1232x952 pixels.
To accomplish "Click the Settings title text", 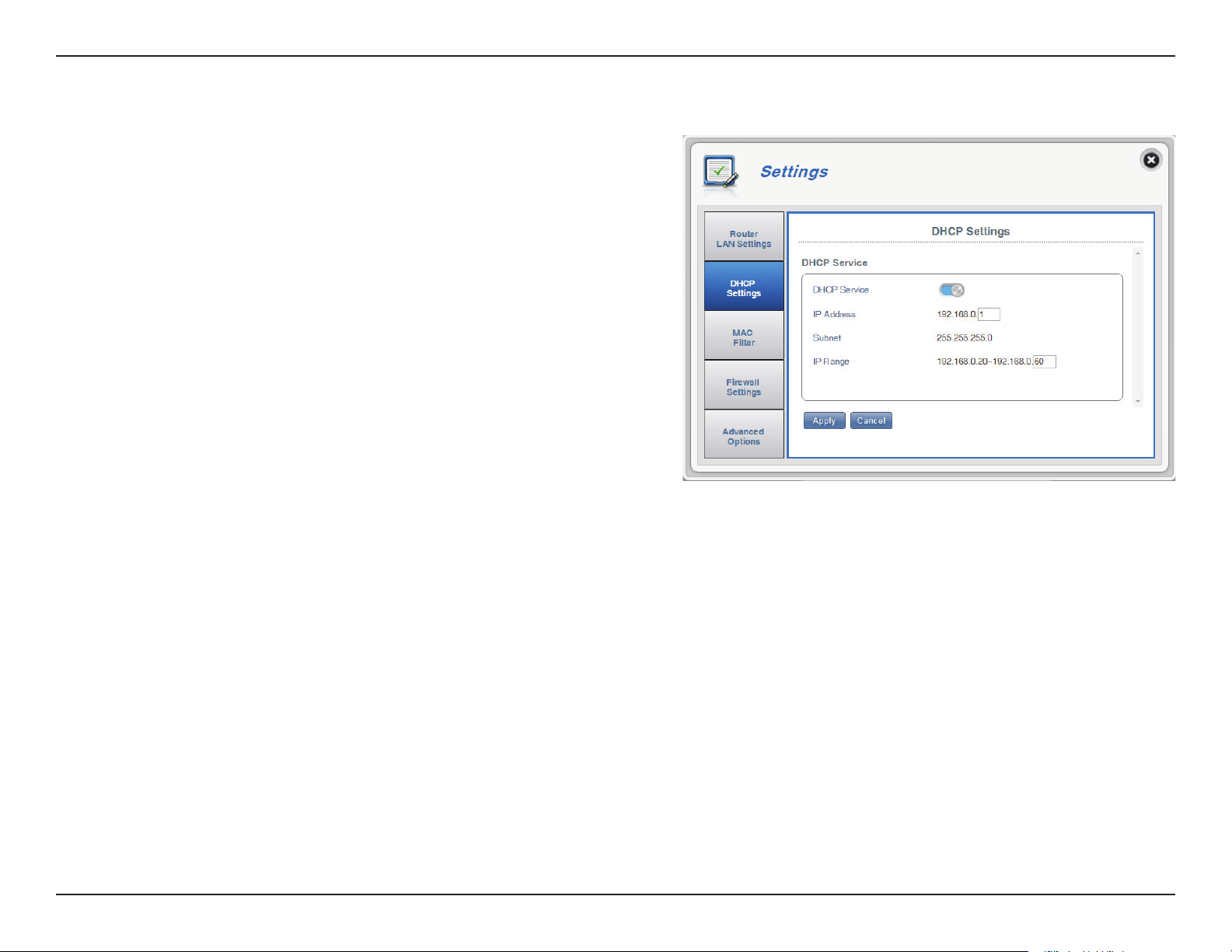I will click(794, 172).
